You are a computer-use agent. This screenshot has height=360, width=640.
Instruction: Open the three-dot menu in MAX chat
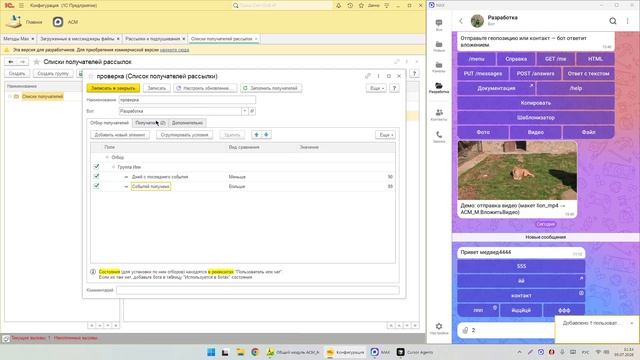click(627, 21)
